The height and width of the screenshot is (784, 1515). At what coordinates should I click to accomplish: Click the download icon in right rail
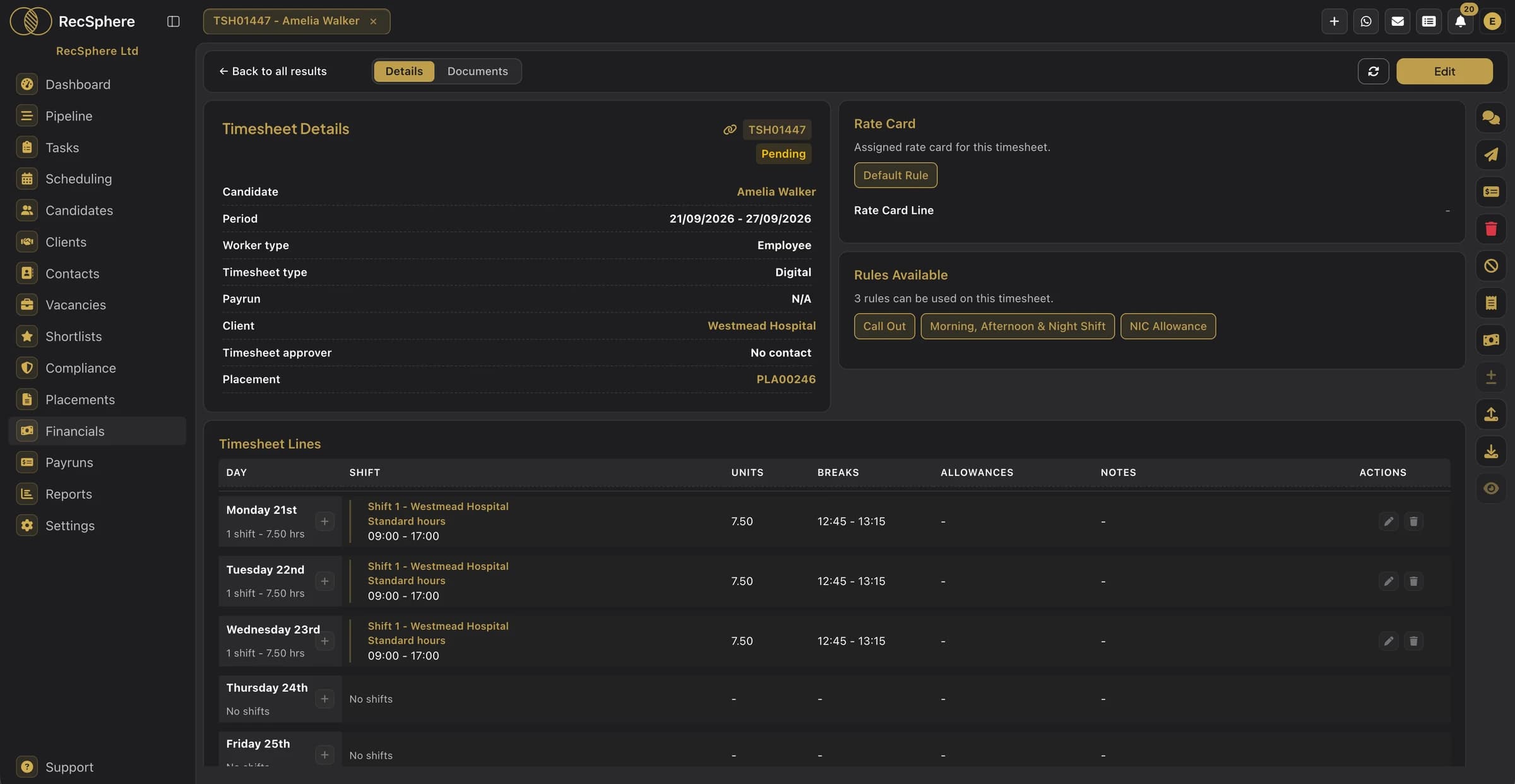click(x=1491, y=451)
